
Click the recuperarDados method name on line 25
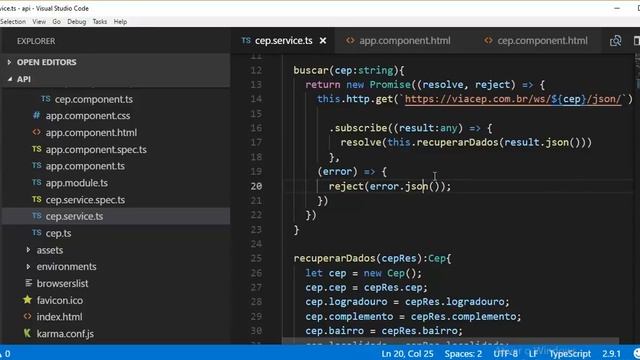coord(334,258)
